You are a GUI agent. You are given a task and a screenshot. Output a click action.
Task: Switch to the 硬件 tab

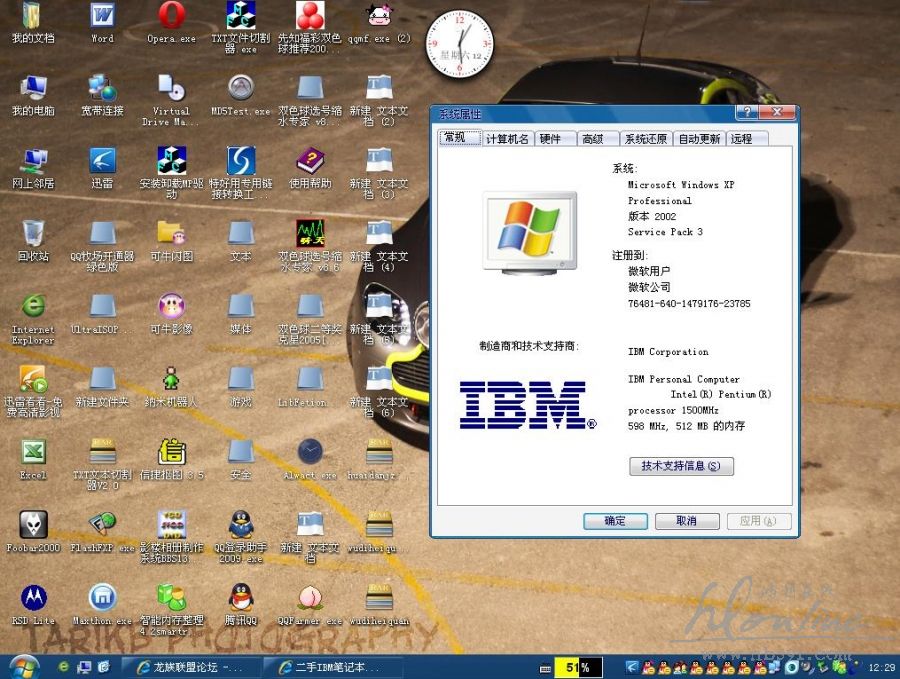click(x=555, y=139)
